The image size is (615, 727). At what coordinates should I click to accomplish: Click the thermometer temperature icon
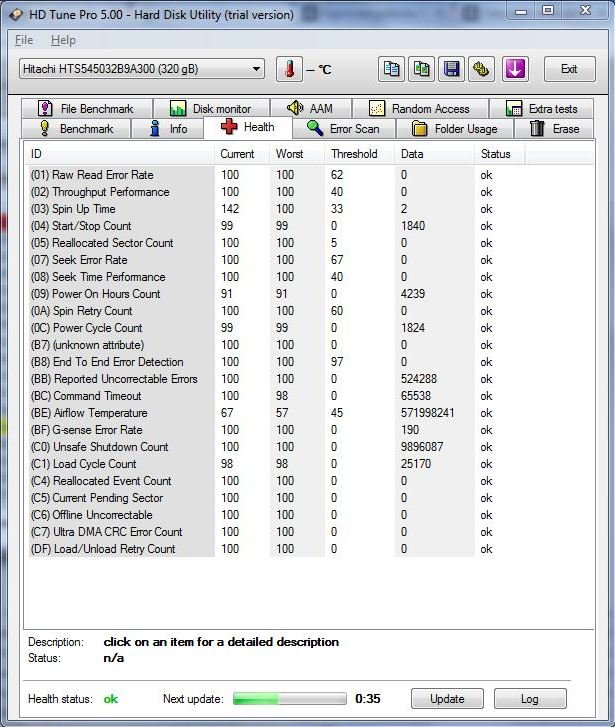coord(289,70)
